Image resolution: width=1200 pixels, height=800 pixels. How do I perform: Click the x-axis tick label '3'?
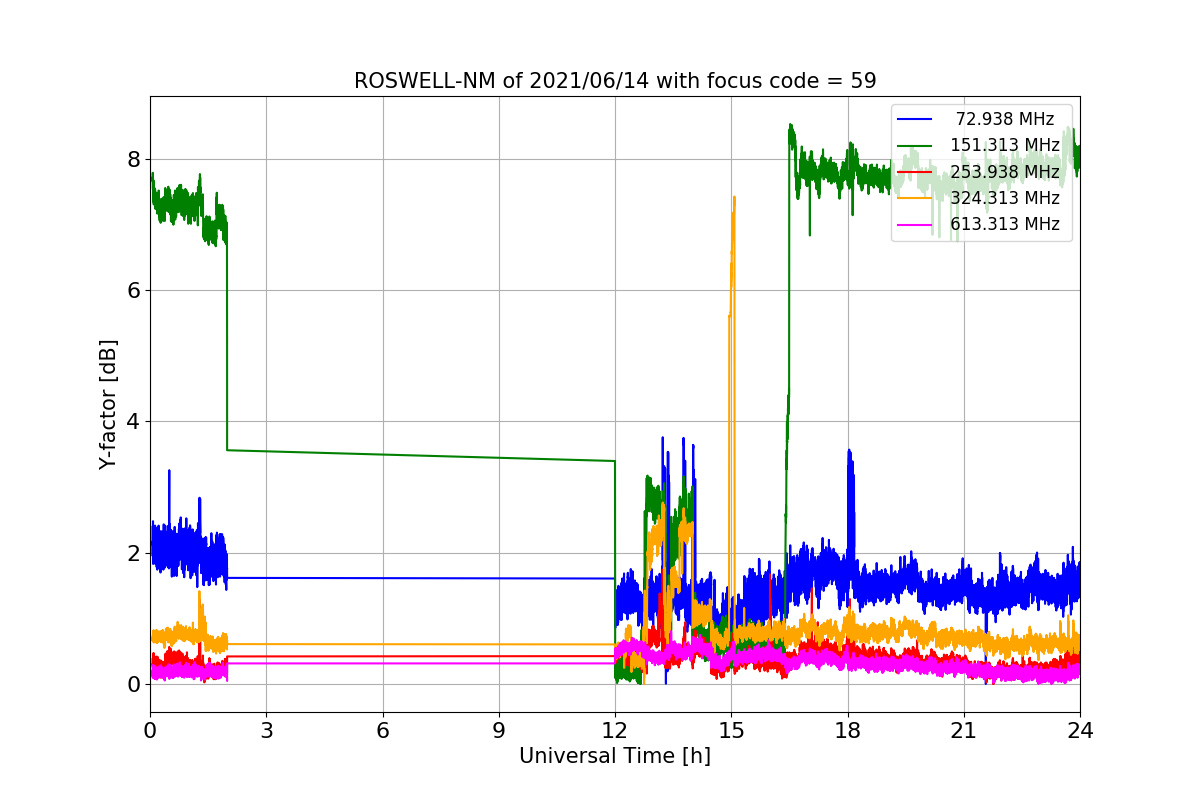(x=266, y=731)
